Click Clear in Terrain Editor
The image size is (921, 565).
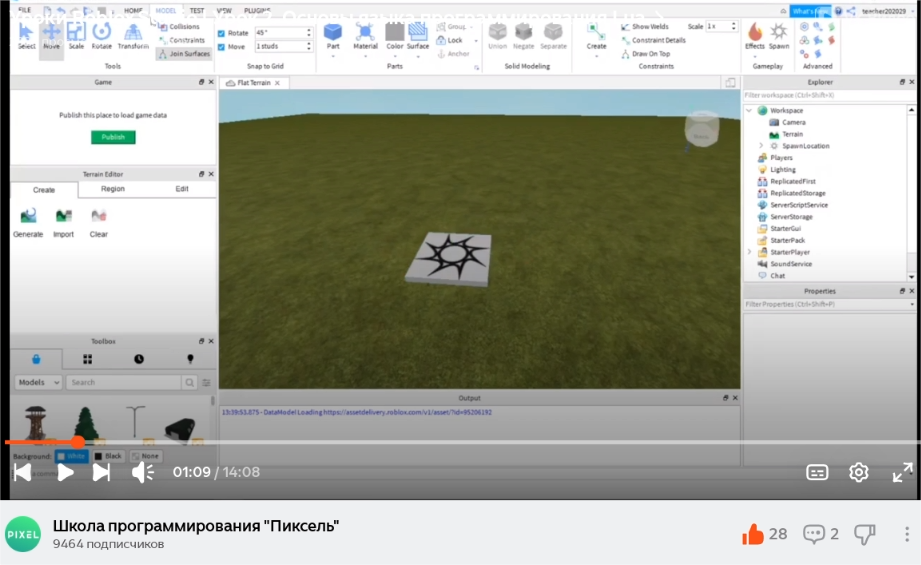pos(99,223)
